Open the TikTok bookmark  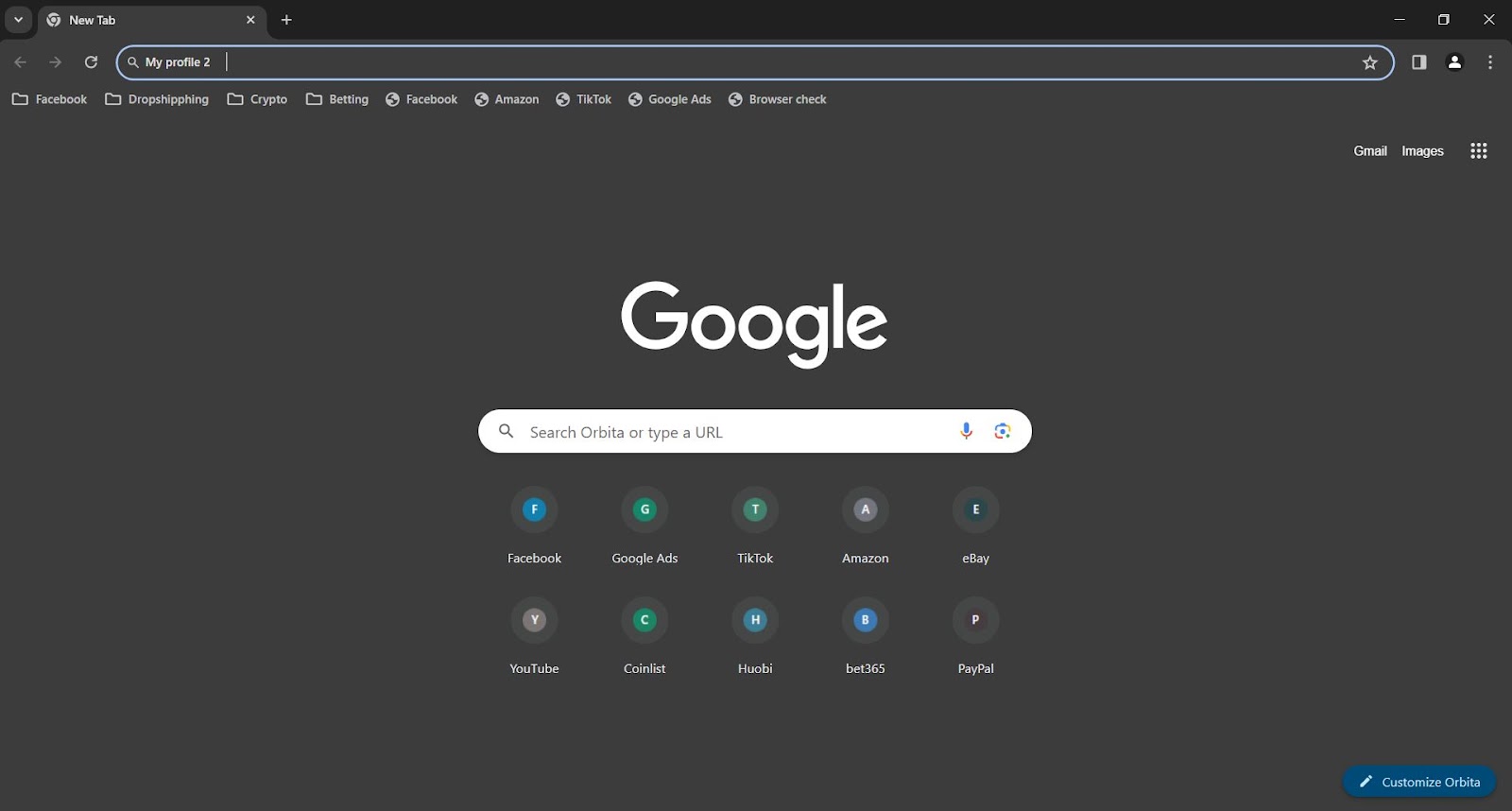[x=584, y=99]
